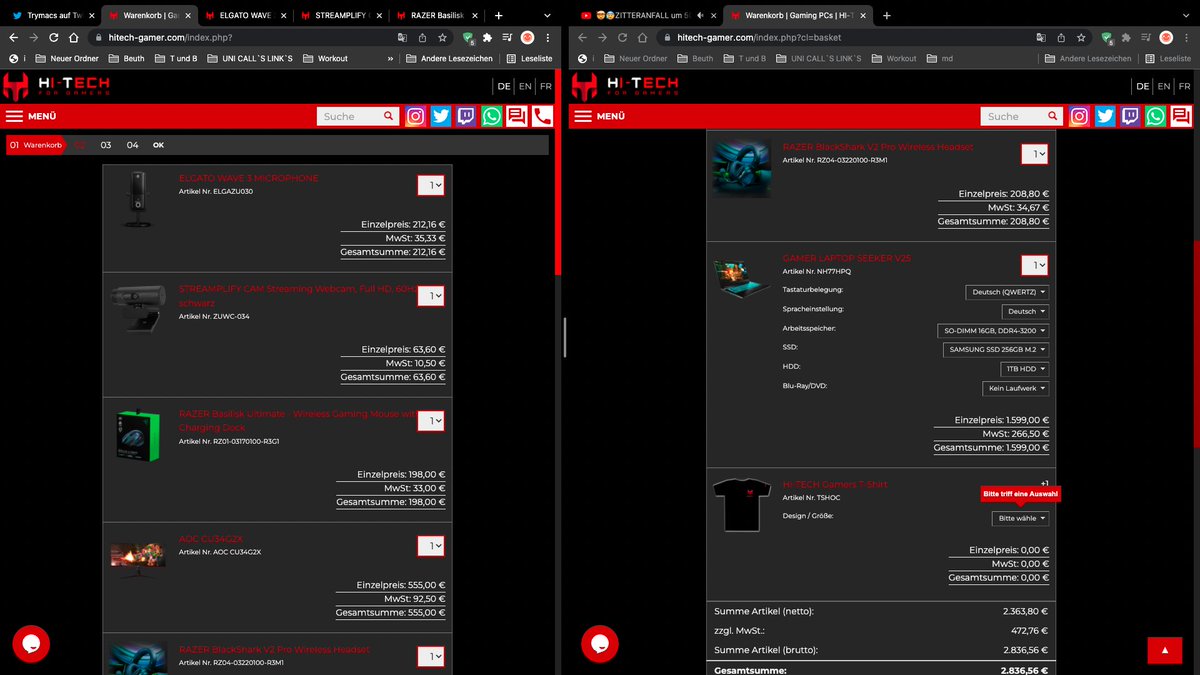Click scroll-to-top arrow button in right window
1200x675 pixels.
point(1164,650)
